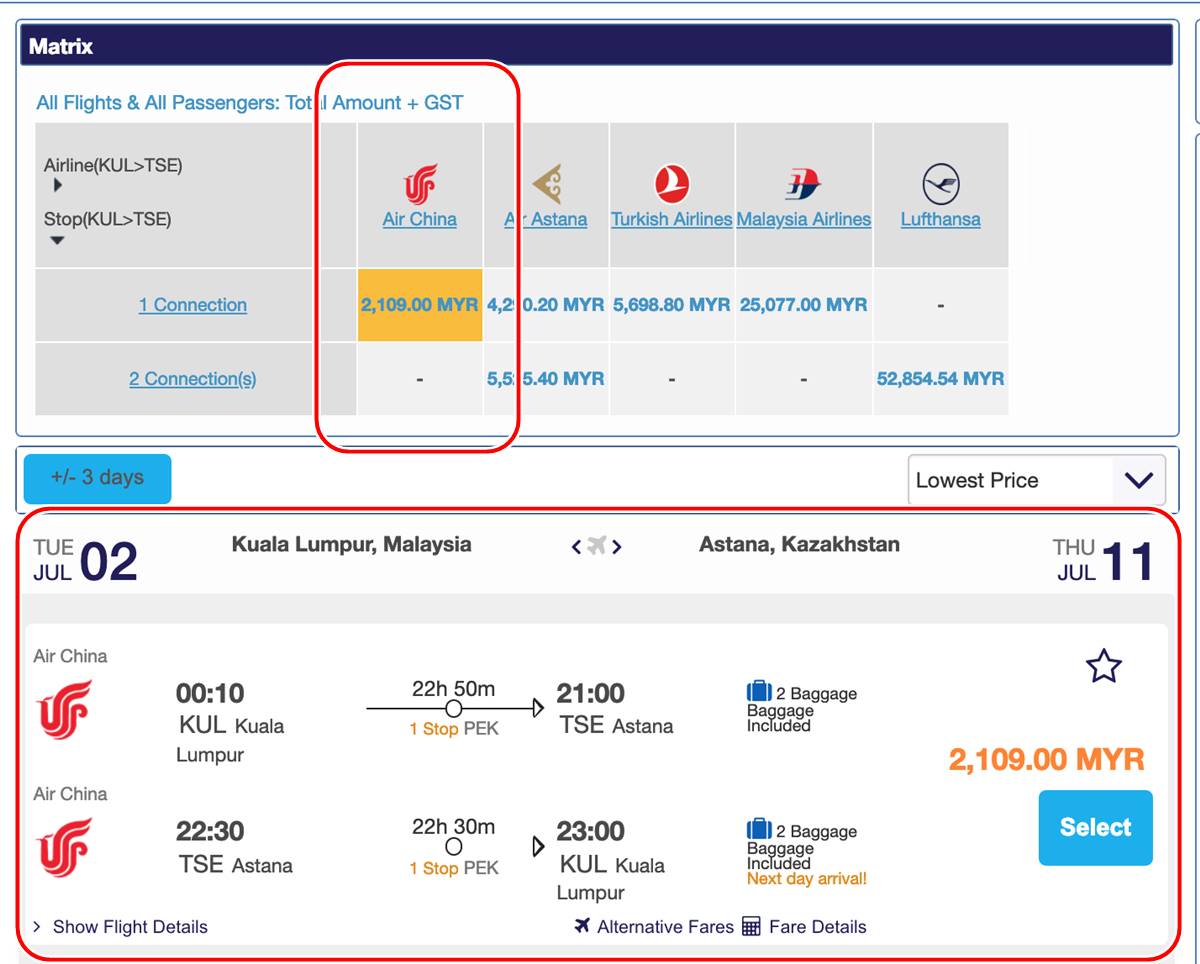
Task: Mark the flight as favorite with star
Action: [x=1104, y=665]
